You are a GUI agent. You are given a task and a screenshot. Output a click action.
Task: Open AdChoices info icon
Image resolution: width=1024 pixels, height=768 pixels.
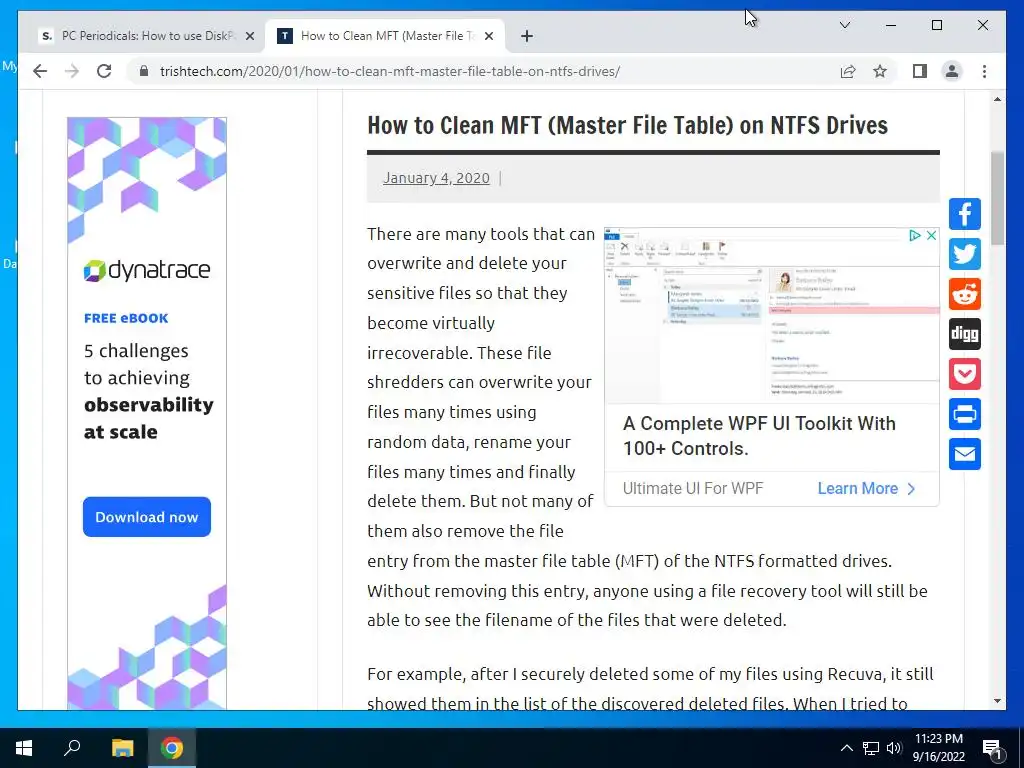coord(915,235)
